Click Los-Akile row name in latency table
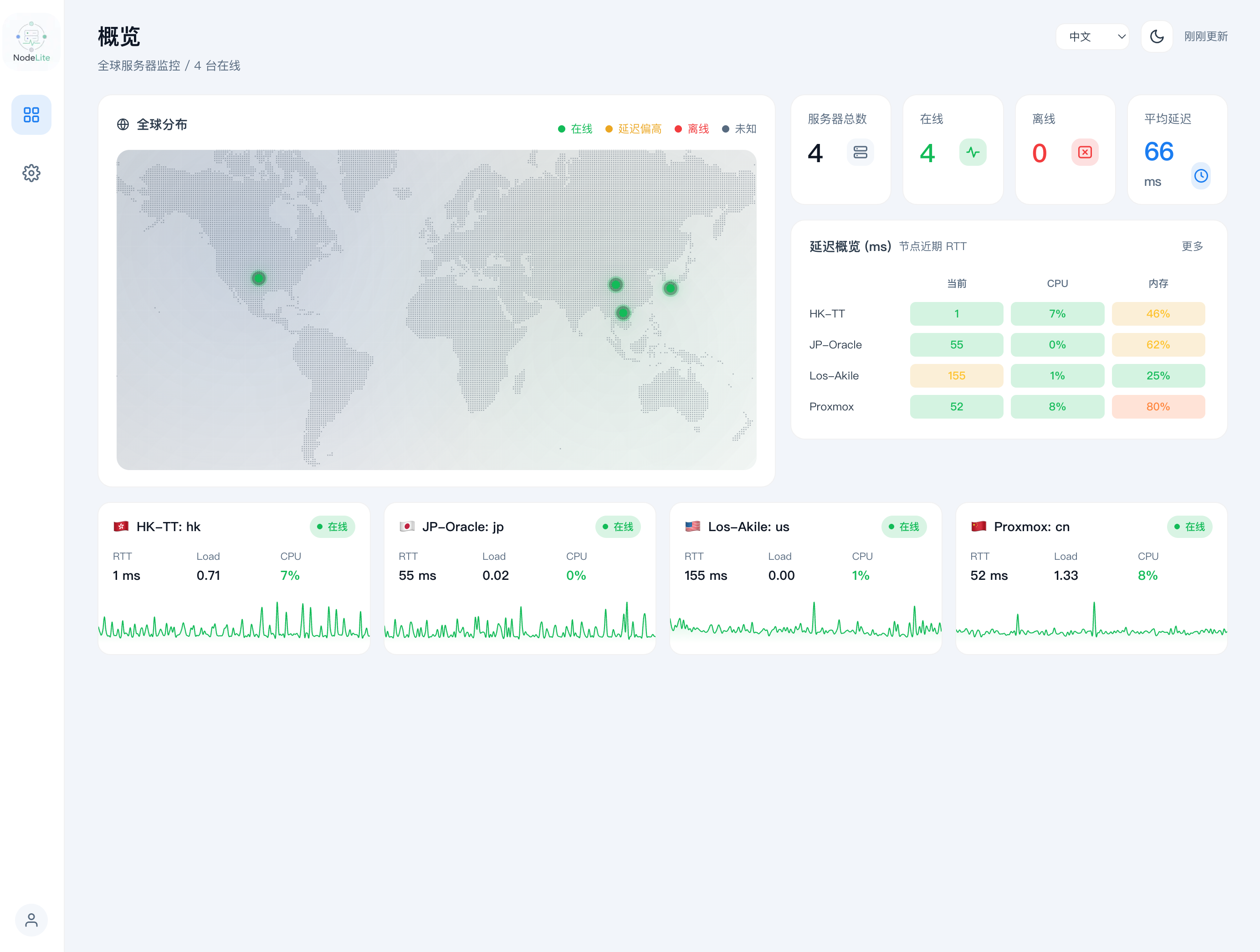The height and width of the screenshot is (952, 1260). 834,376
